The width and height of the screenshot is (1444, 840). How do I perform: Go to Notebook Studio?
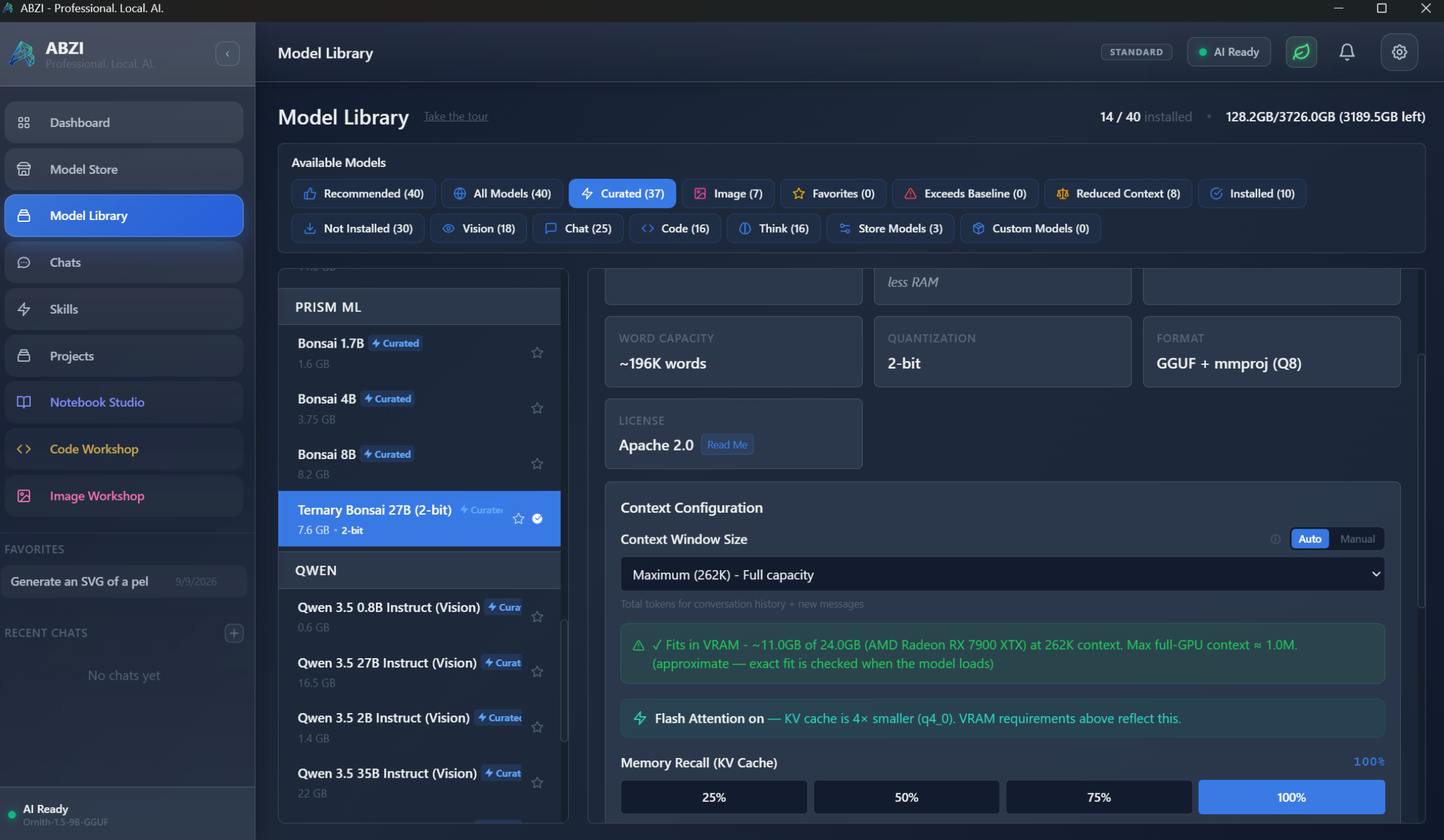[x=124, y=402]
